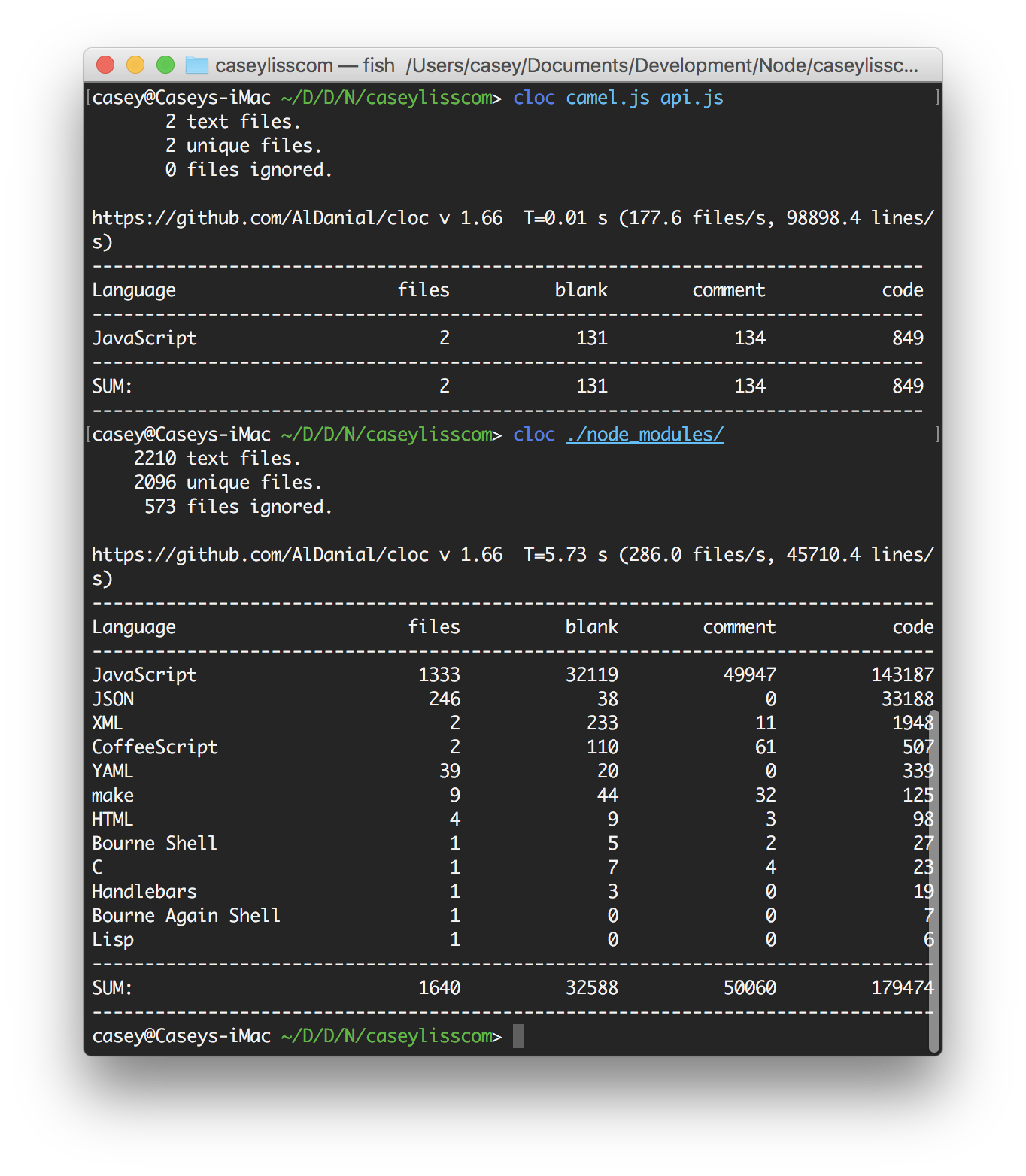Click 'camel.js' in the command line
The width and height of the screenshot is (1026, 1176).
[x=608, y=98]
